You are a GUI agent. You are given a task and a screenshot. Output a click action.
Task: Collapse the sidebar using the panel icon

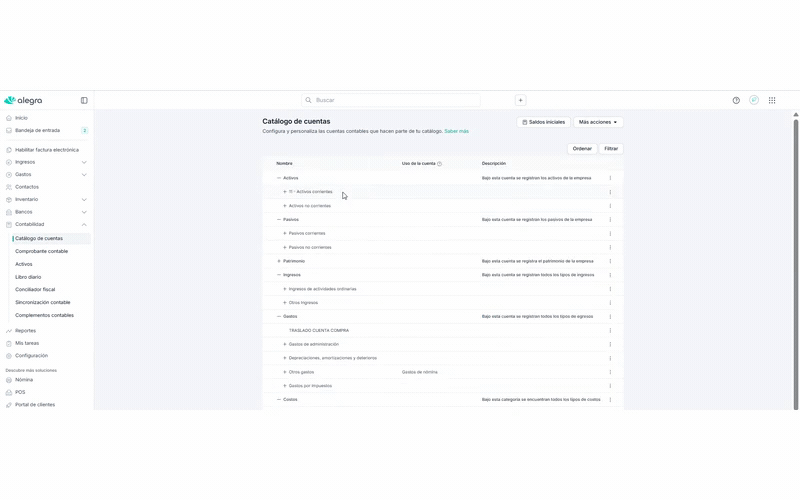[x=84, y=100]
